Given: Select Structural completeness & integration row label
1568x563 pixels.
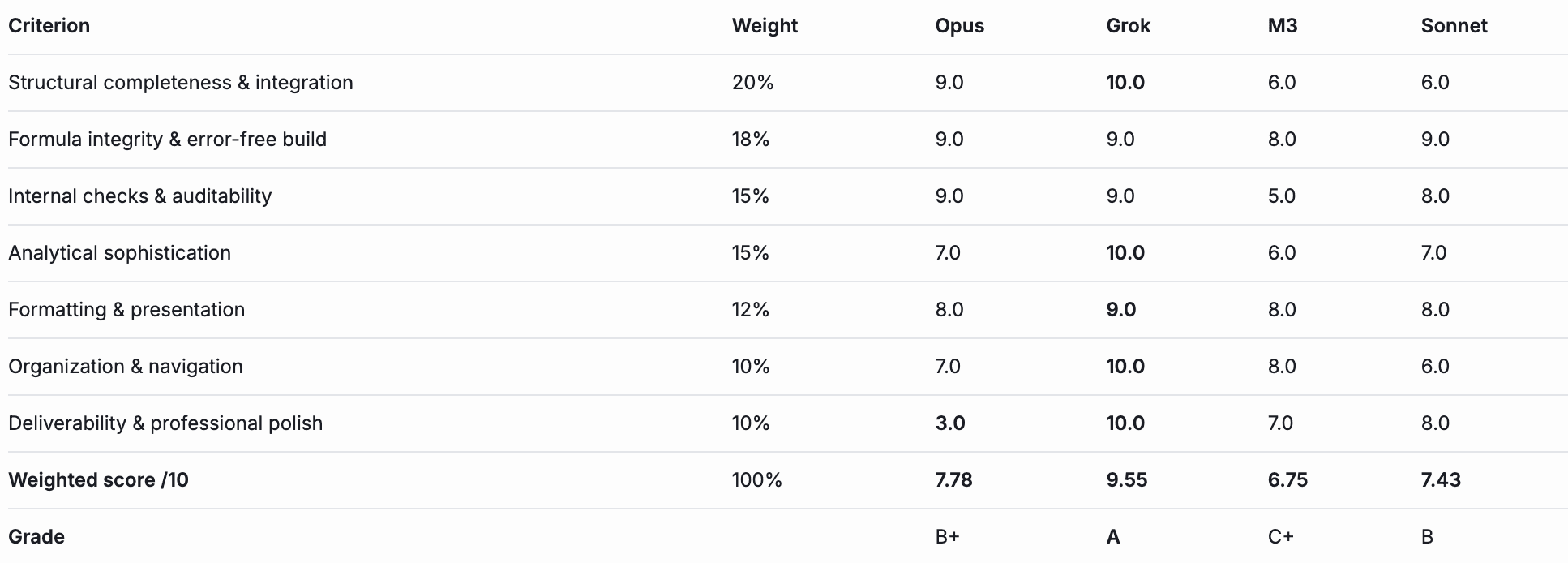Looking at the screenshot, I should pyautogui.click(x=181, y=83).
